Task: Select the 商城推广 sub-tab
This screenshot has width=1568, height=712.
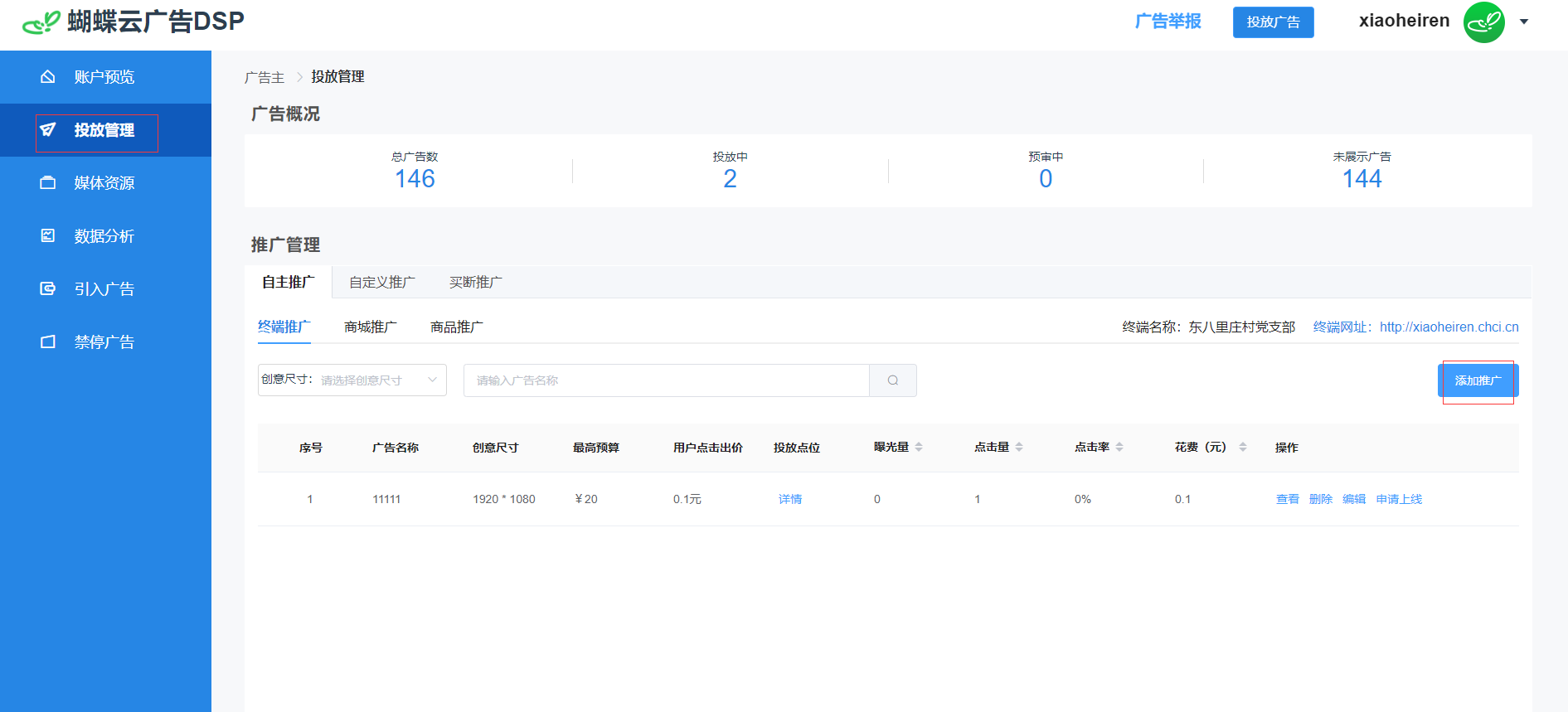Action: [371, 327]
